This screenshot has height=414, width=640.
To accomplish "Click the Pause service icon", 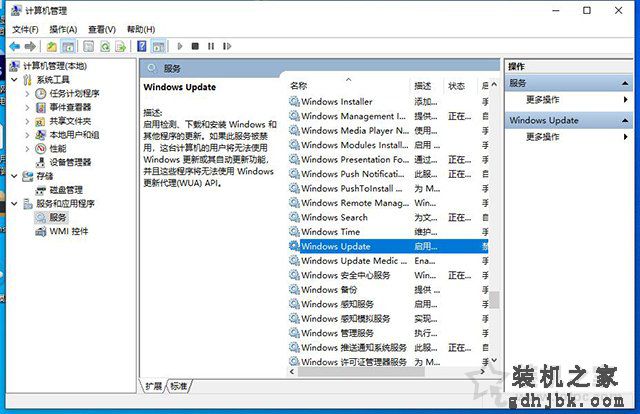I will point(211,47).
